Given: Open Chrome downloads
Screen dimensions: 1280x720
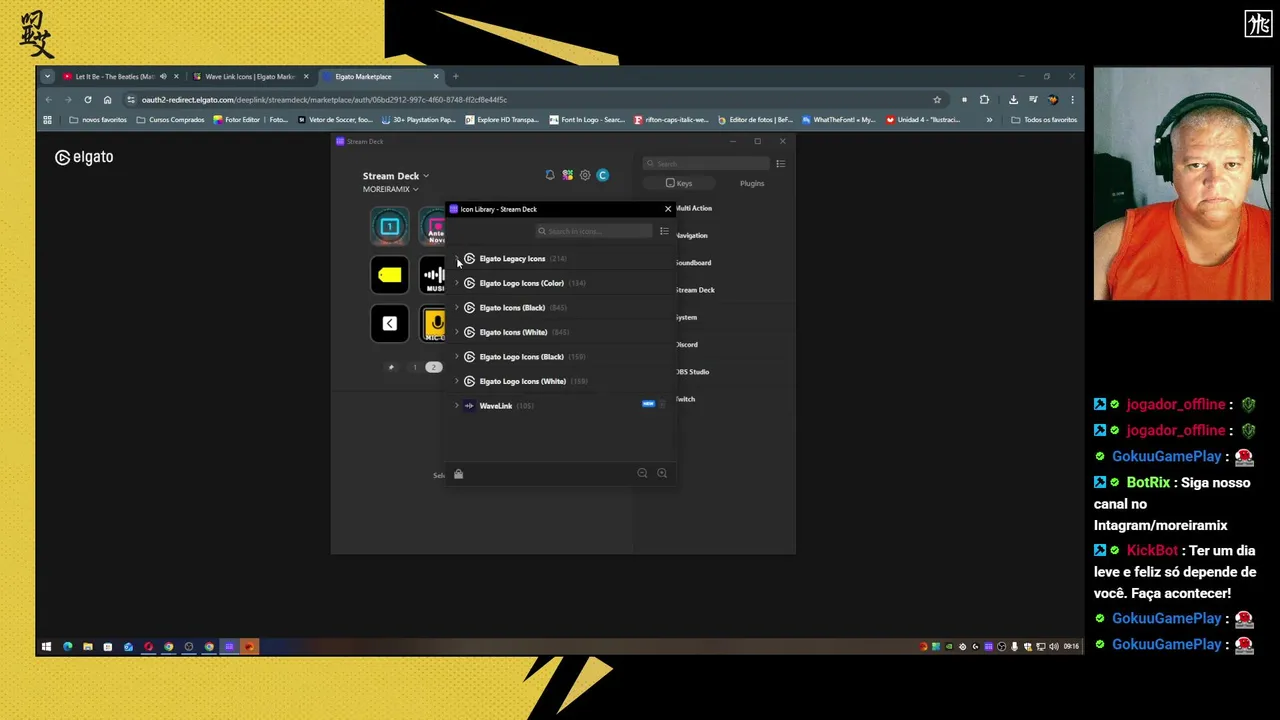Looking at the screenshot, I should 1013,100.
